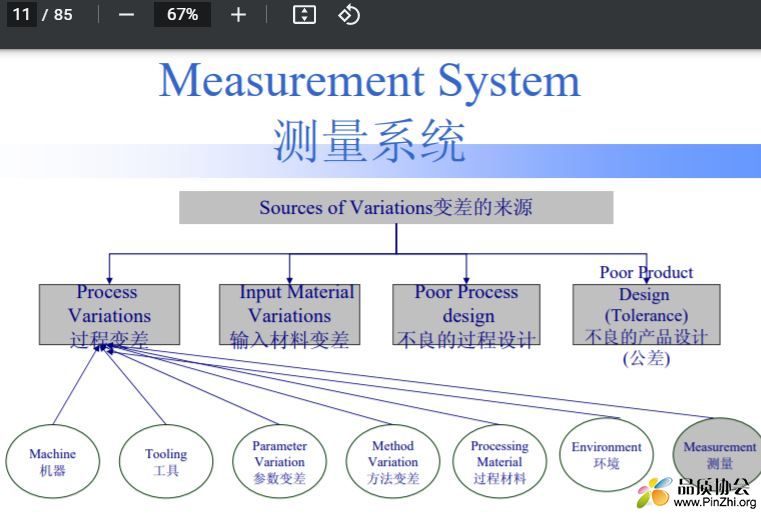Screen dimensions: 761x514
Task: Click the 'Environment 环境' oval
Action: (x=606, y=455)
